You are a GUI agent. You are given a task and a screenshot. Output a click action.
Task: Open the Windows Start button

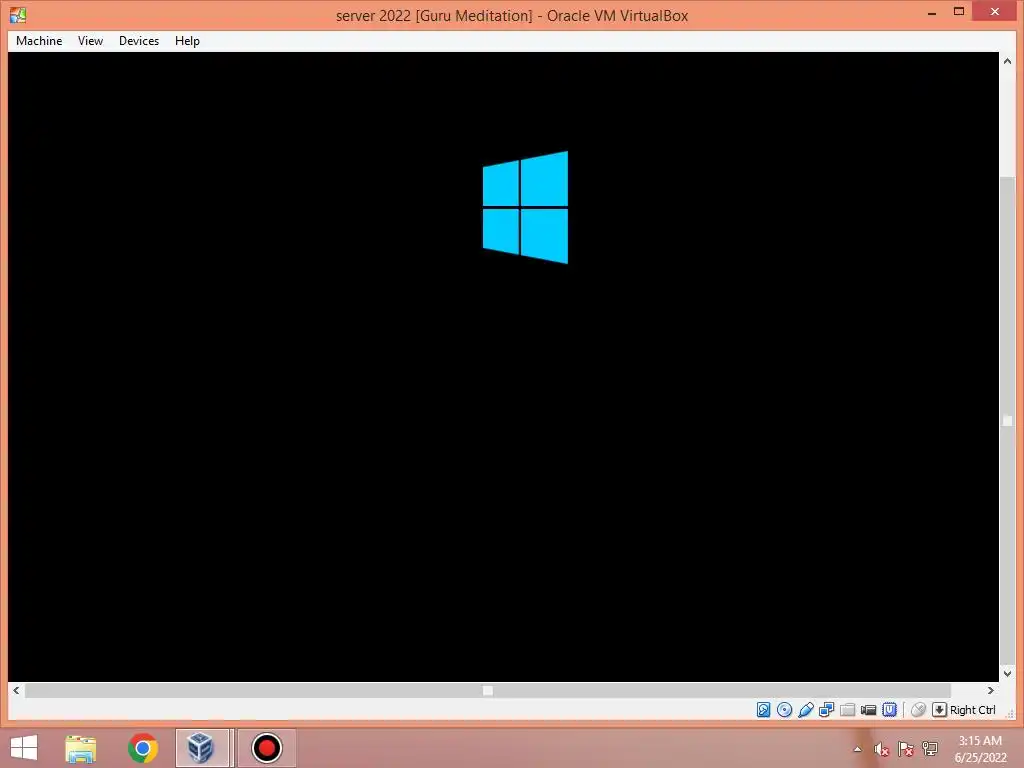[24, 748]
